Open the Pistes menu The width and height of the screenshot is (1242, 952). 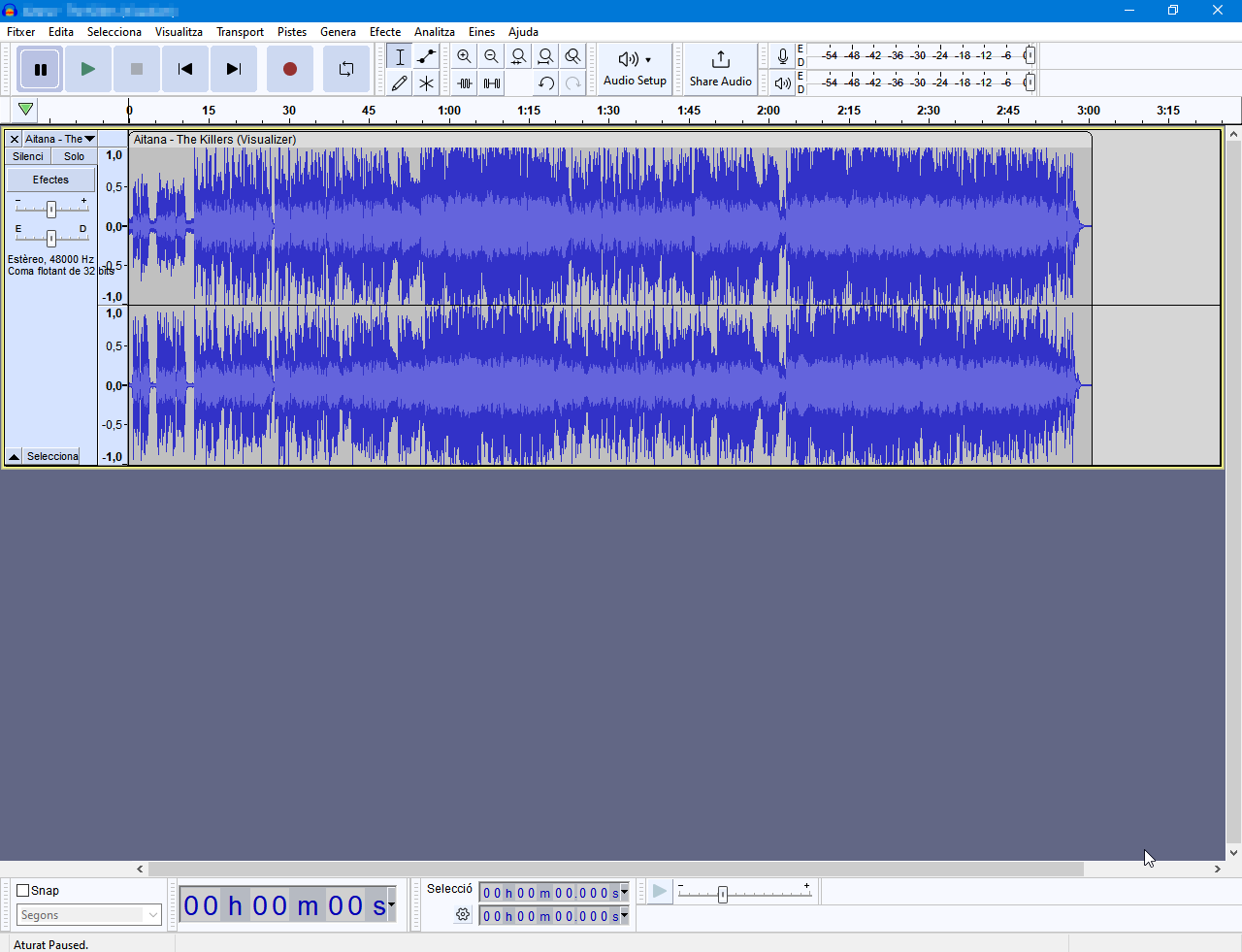291,32
